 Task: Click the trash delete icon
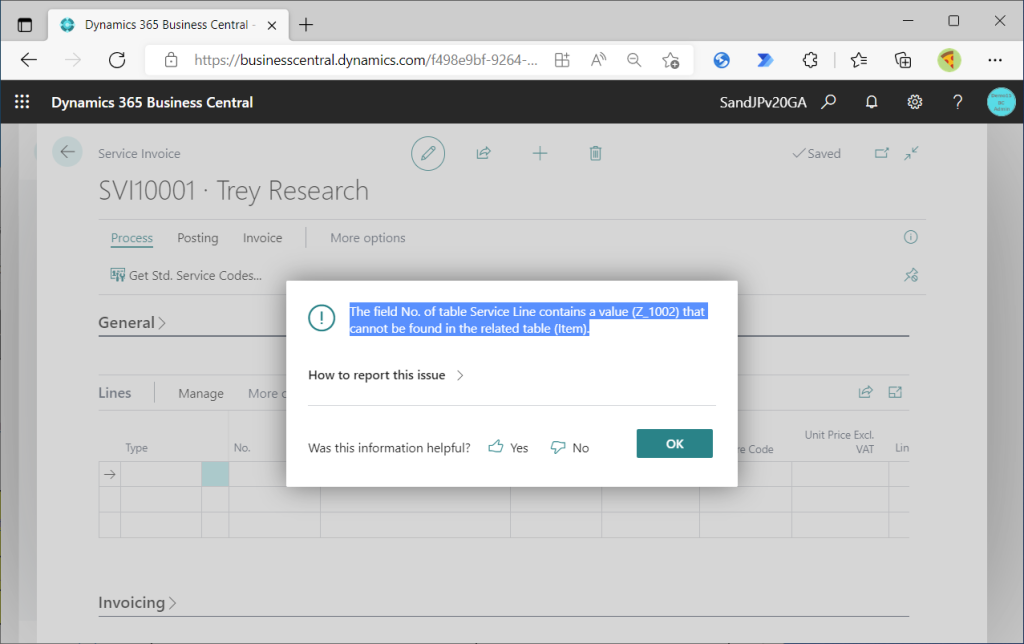point(596,153)
